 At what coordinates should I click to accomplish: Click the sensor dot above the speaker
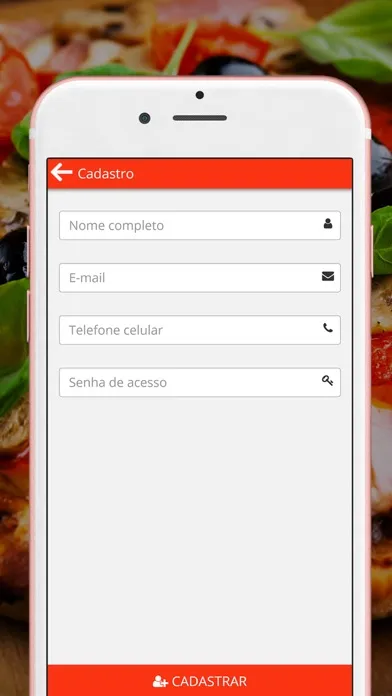[x=200, y=95]
